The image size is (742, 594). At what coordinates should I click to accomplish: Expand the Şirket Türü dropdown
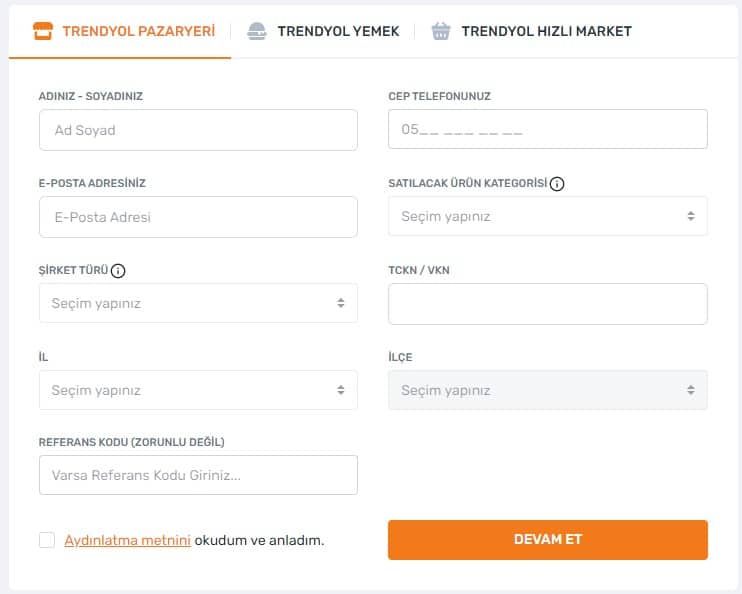198,303
